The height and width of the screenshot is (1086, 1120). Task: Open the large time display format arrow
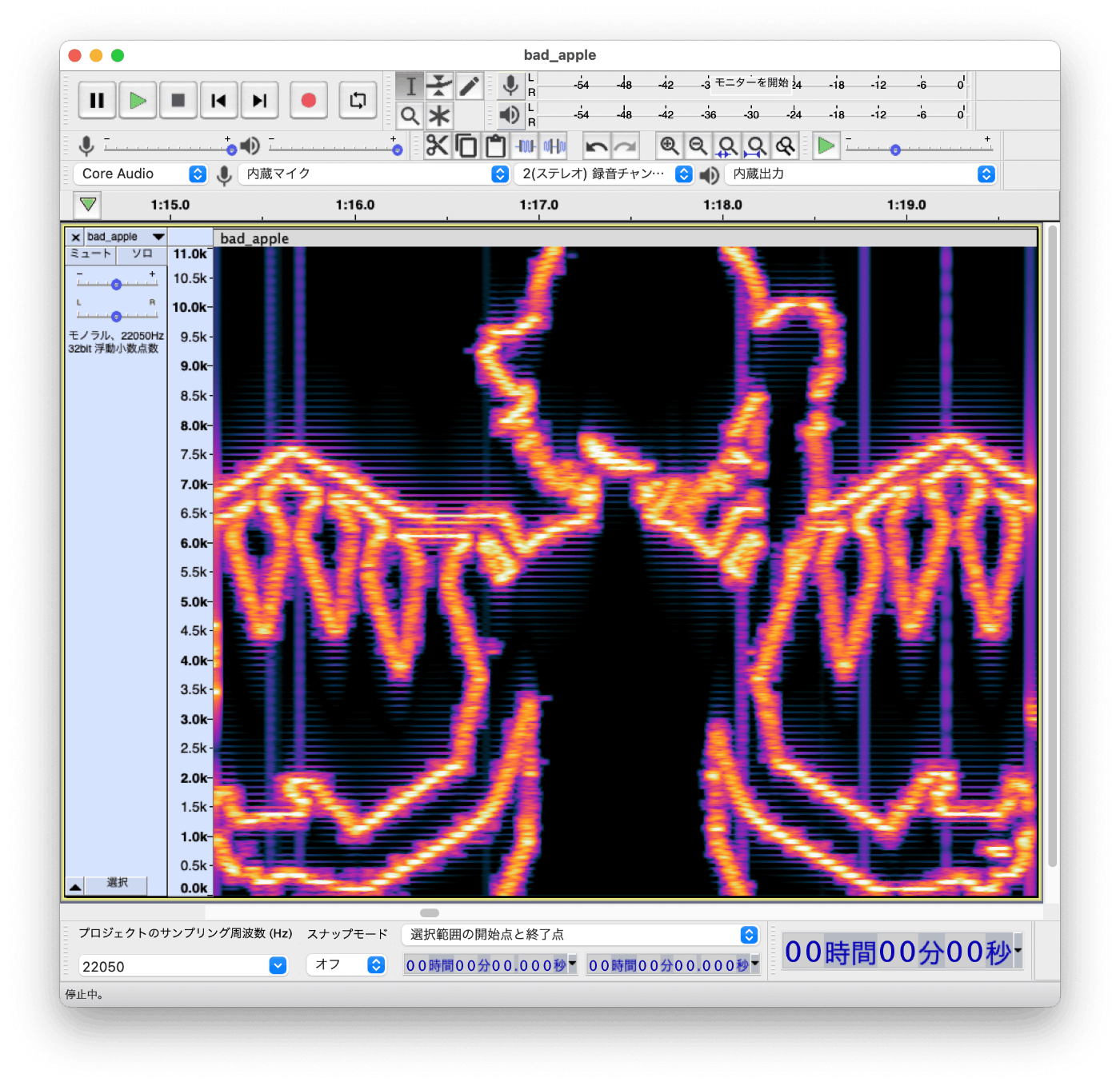1018,951
